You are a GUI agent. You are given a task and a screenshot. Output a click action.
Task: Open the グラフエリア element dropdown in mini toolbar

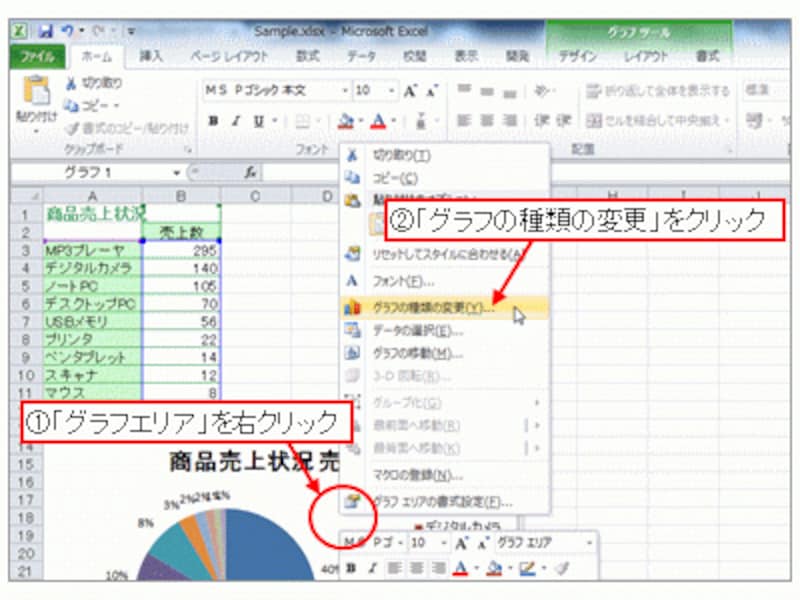590,543
